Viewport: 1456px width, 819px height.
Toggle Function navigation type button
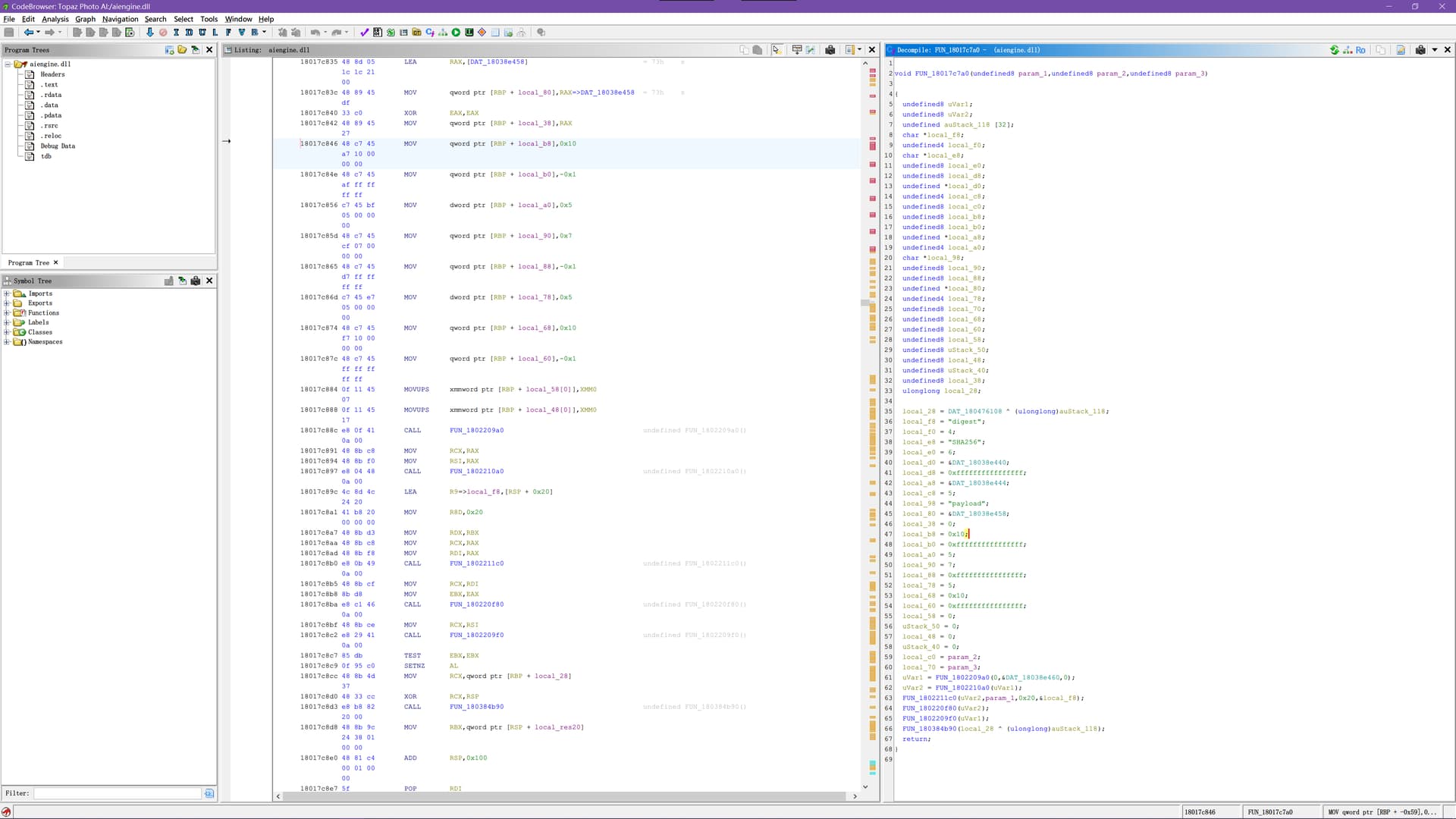228,33
